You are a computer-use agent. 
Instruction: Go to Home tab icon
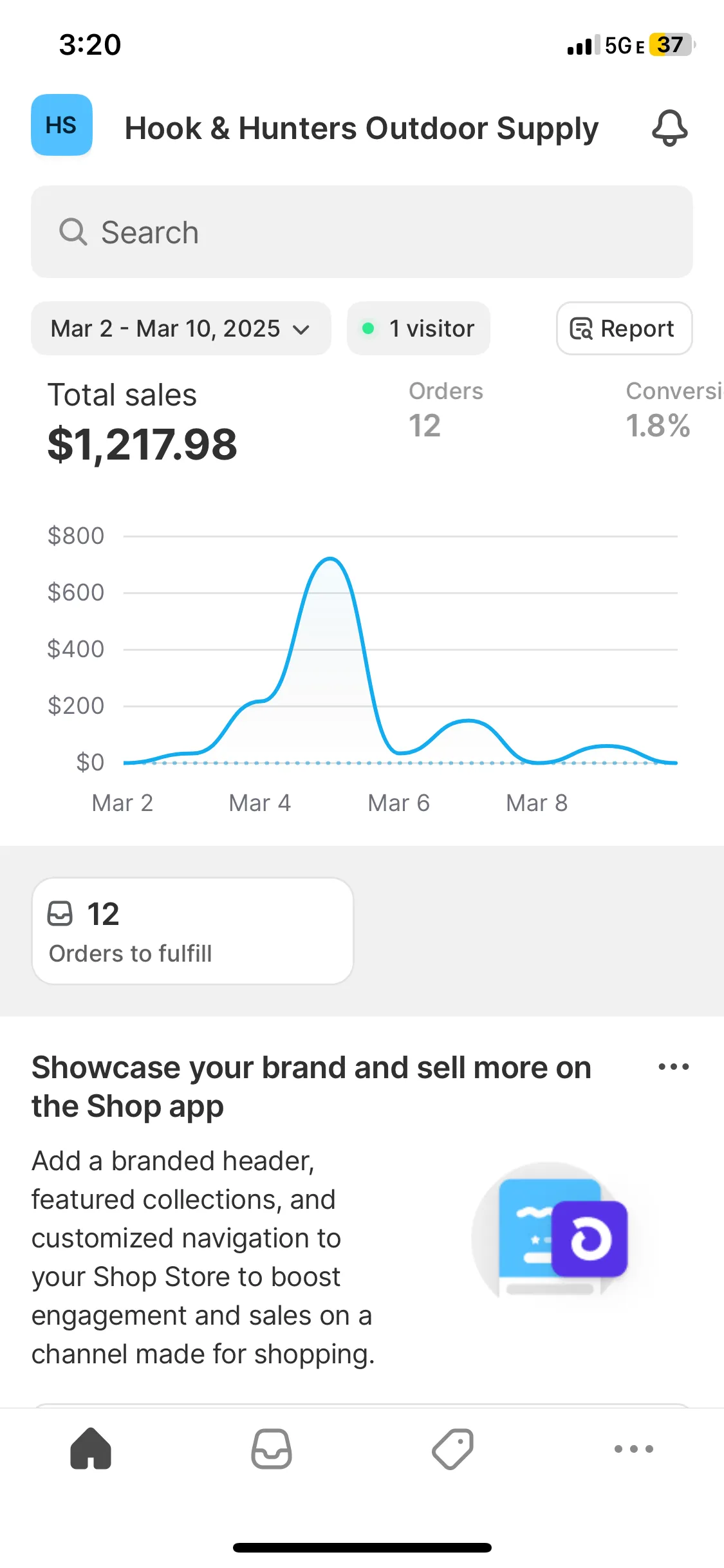coord(91,1448)
